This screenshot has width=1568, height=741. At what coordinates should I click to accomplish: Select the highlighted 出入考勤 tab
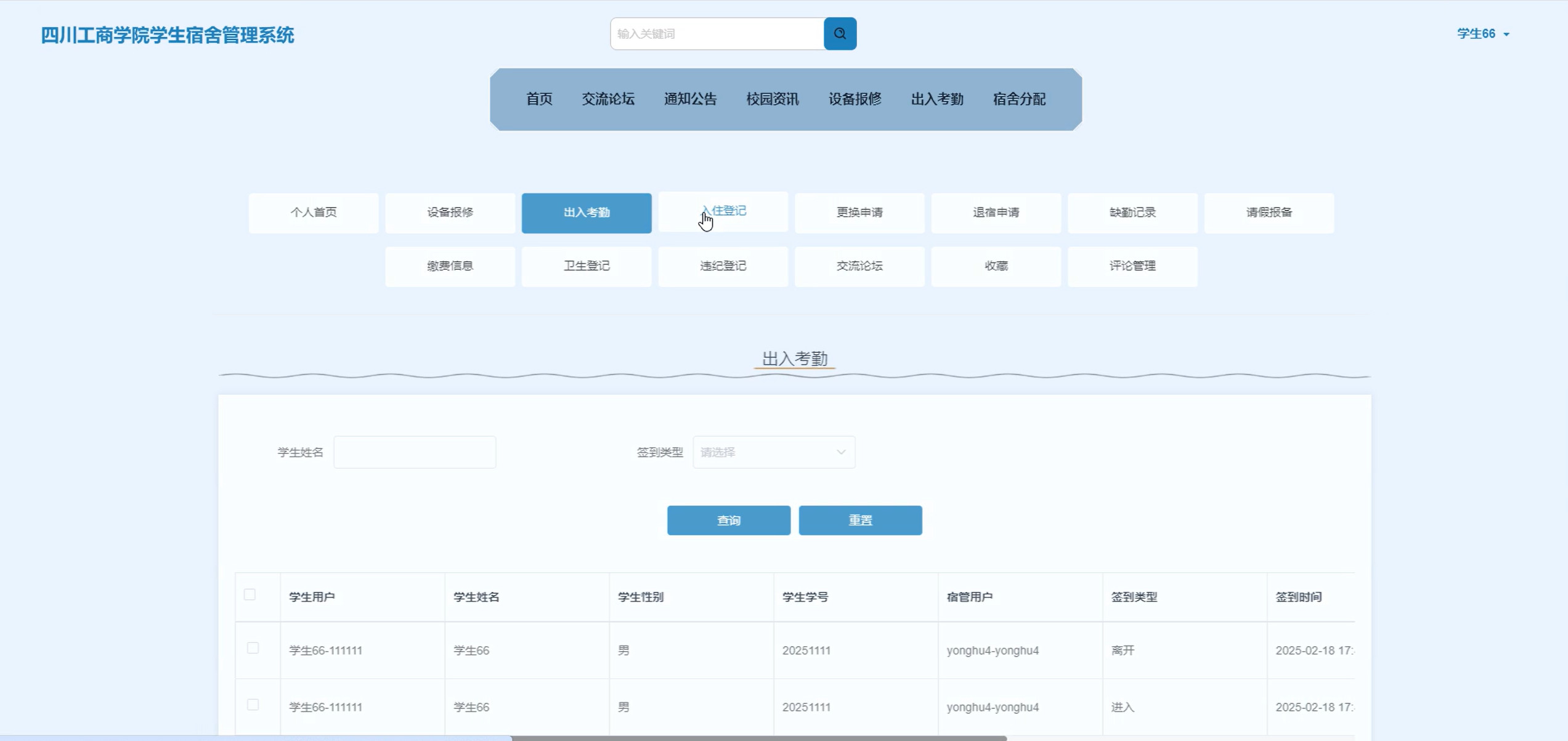pyautogui.click(x=587, y=213)
